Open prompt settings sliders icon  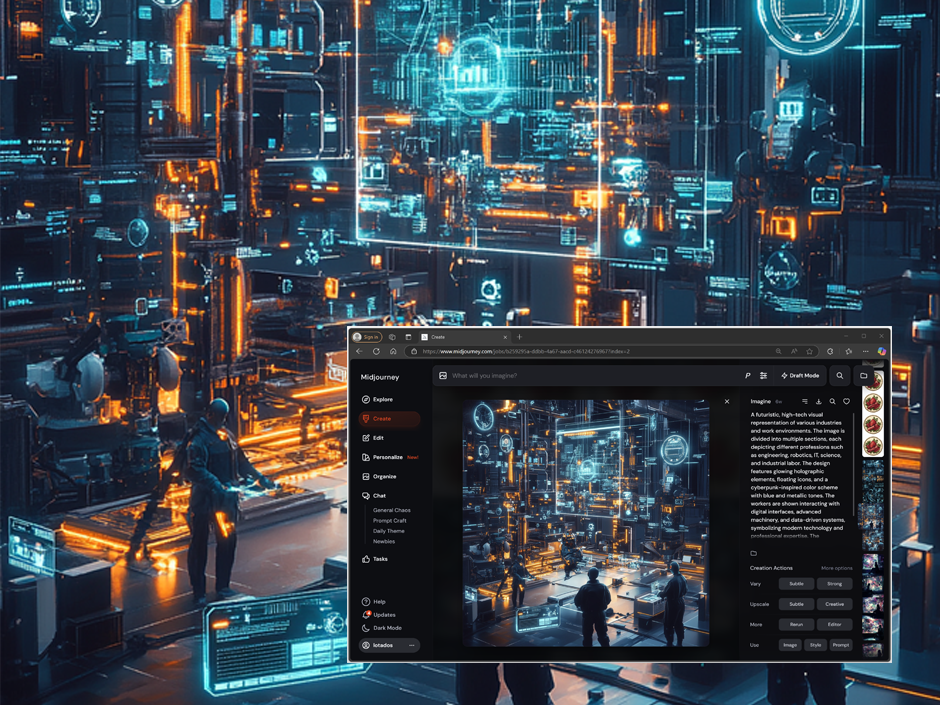pyautogui.click(x=763, y=376)
